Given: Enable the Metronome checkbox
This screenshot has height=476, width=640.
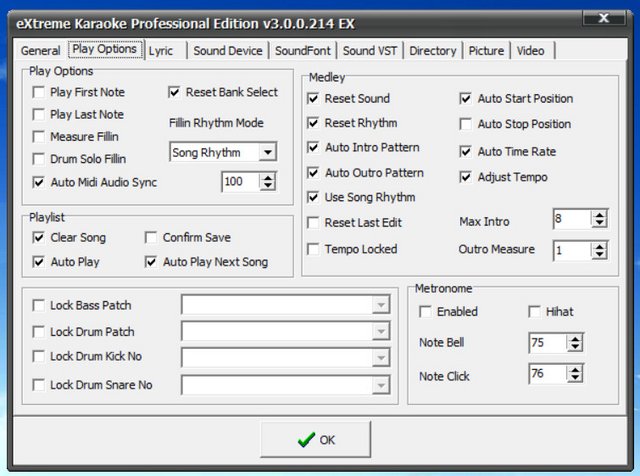Looking at the screenshot, I should tap(425, 312).
